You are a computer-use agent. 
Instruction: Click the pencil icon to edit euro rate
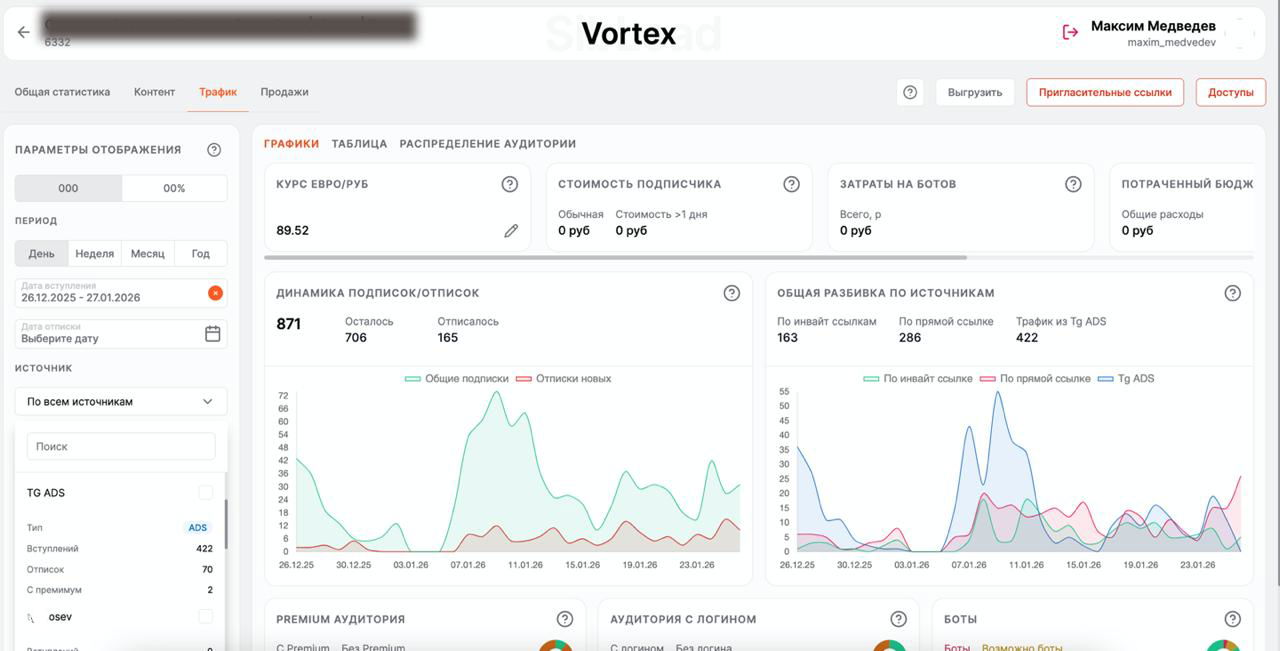511,230
